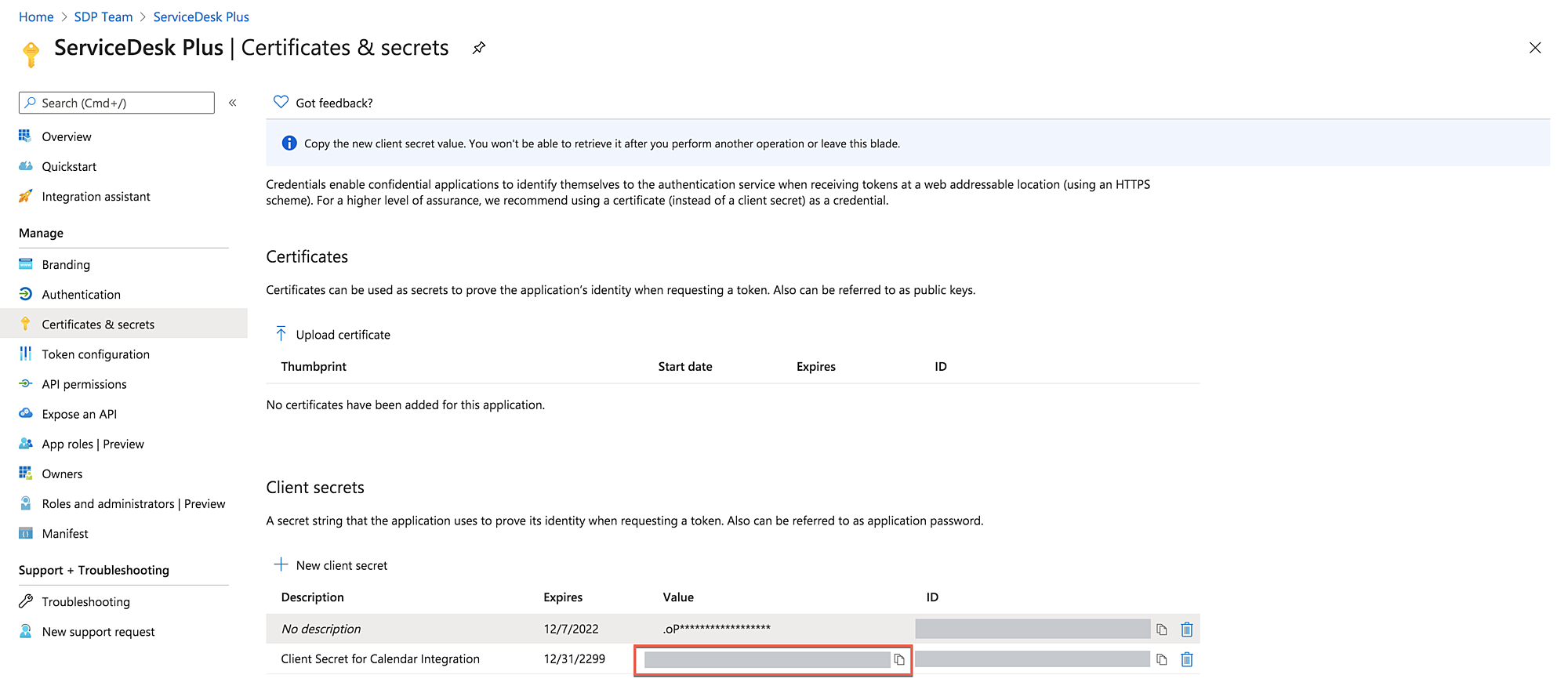Click the Description column header
1568x693 pixels.
point(312,597)
